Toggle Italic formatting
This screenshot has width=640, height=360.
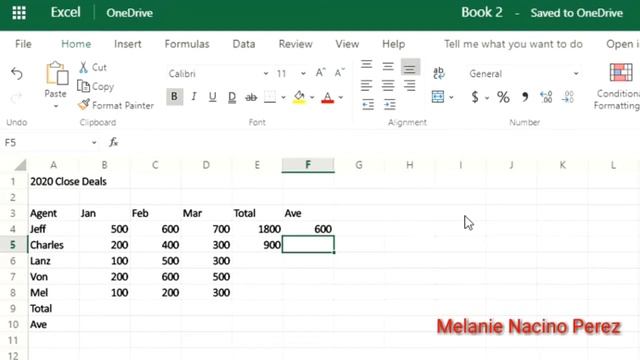(194, 97)
